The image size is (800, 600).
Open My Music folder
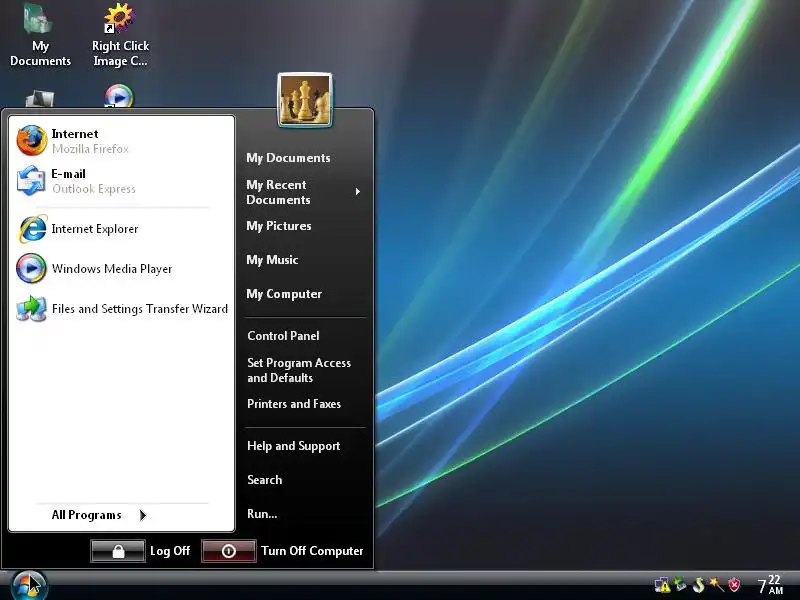coord(272,260)
